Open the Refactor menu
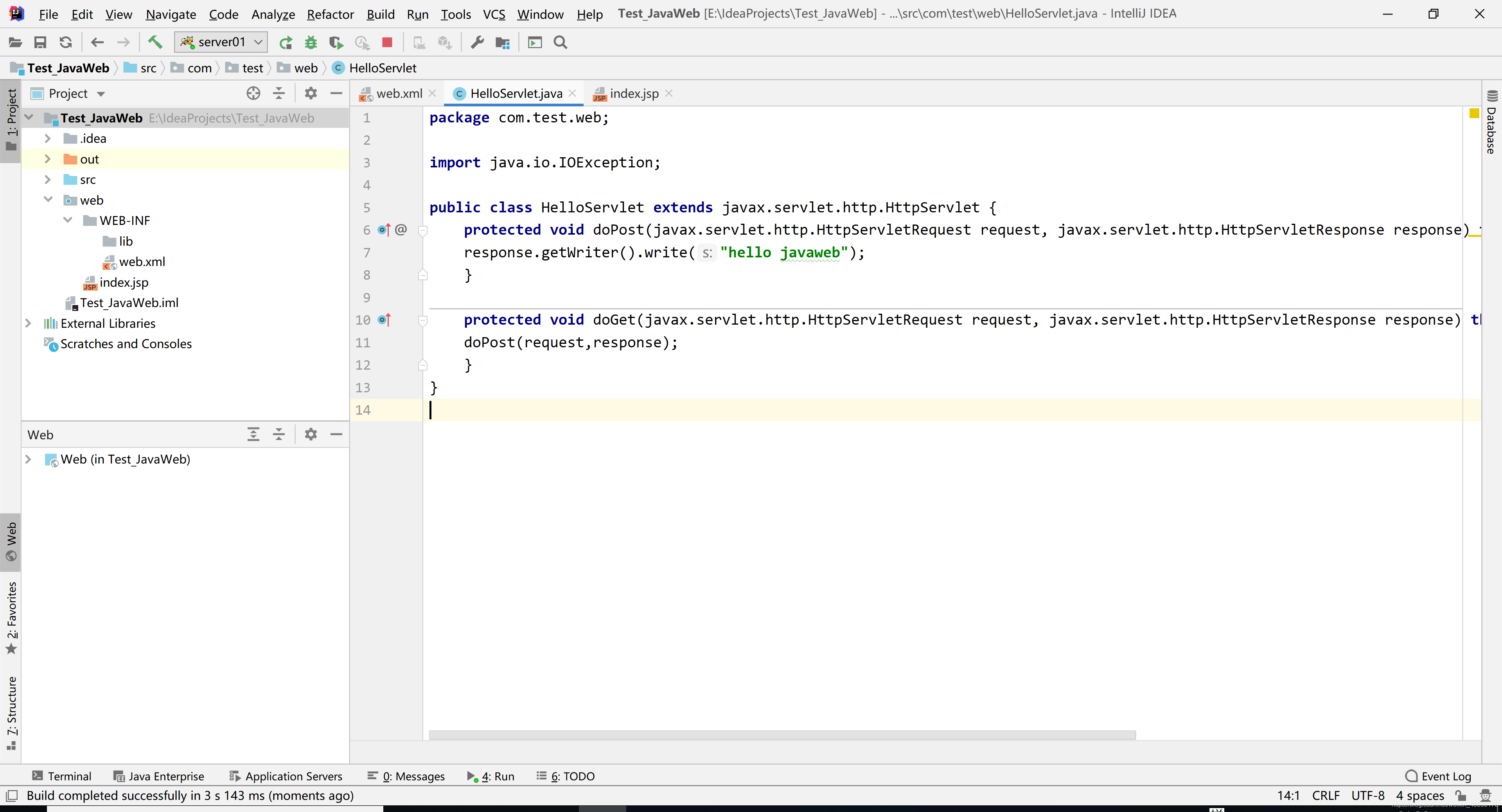Image resolution: width=1502 pixels, height=812 pixels. (330, 14)
